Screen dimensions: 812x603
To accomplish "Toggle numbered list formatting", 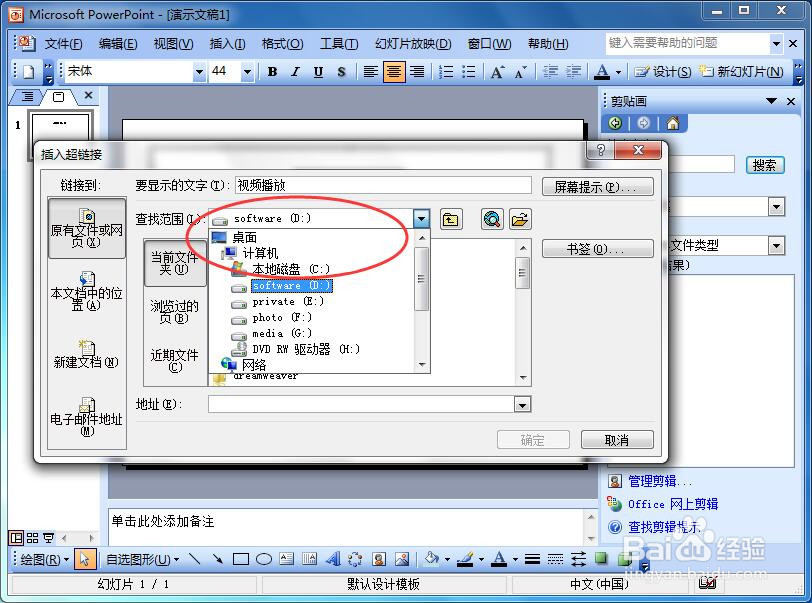I will pyautogui.click(x=446, y=72).
